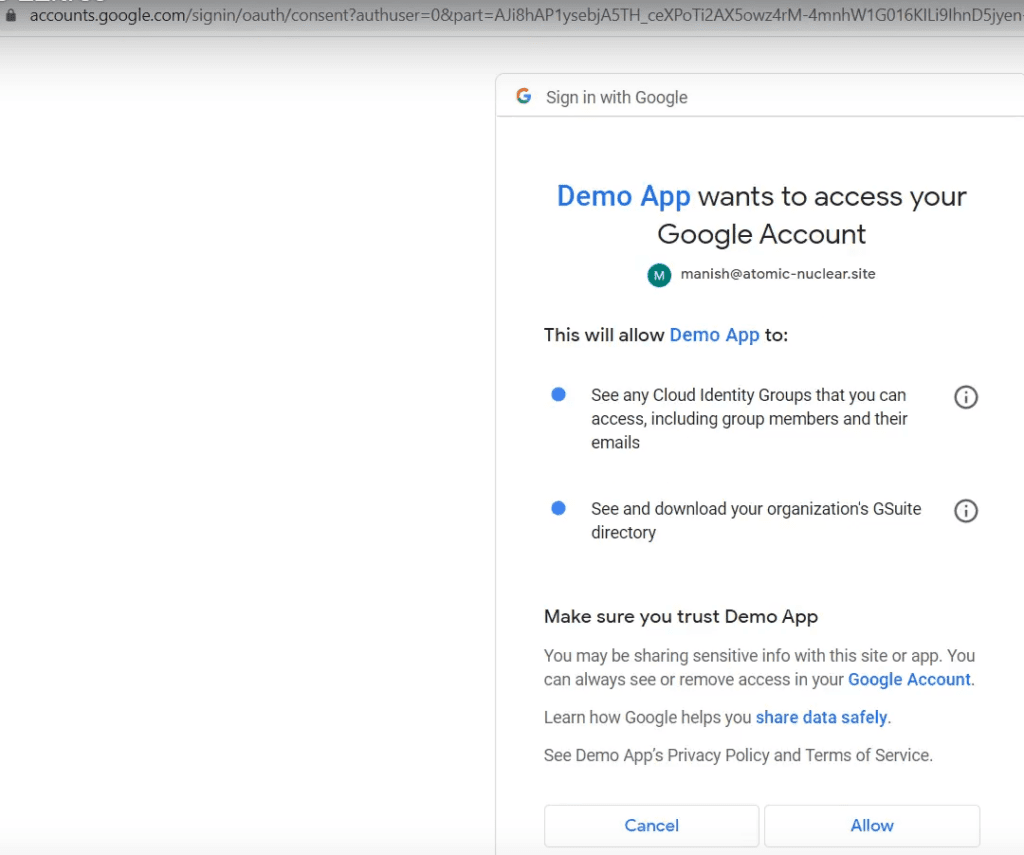Open the 'share data safely' link

(822, 718)
